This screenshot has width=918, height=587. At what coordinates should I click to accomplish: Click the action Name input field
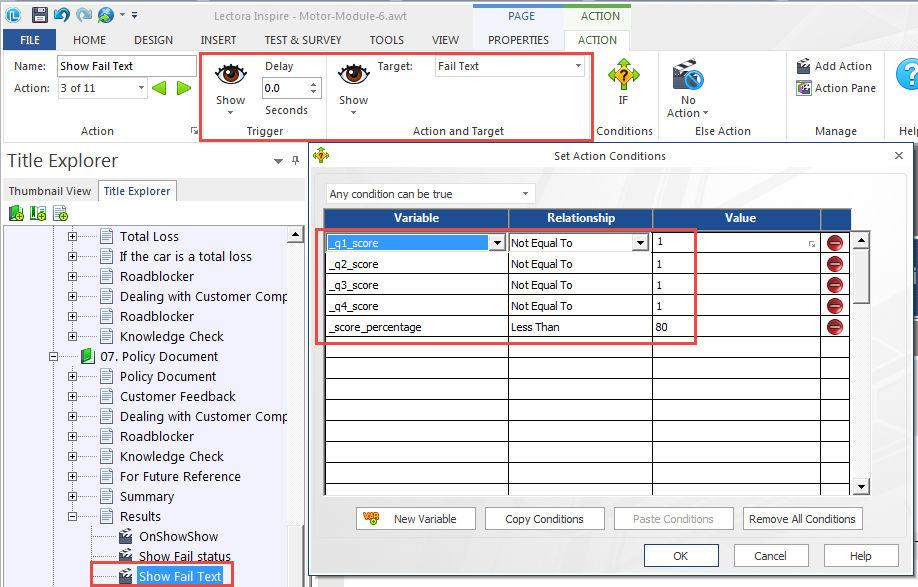[x=126, y=66]
